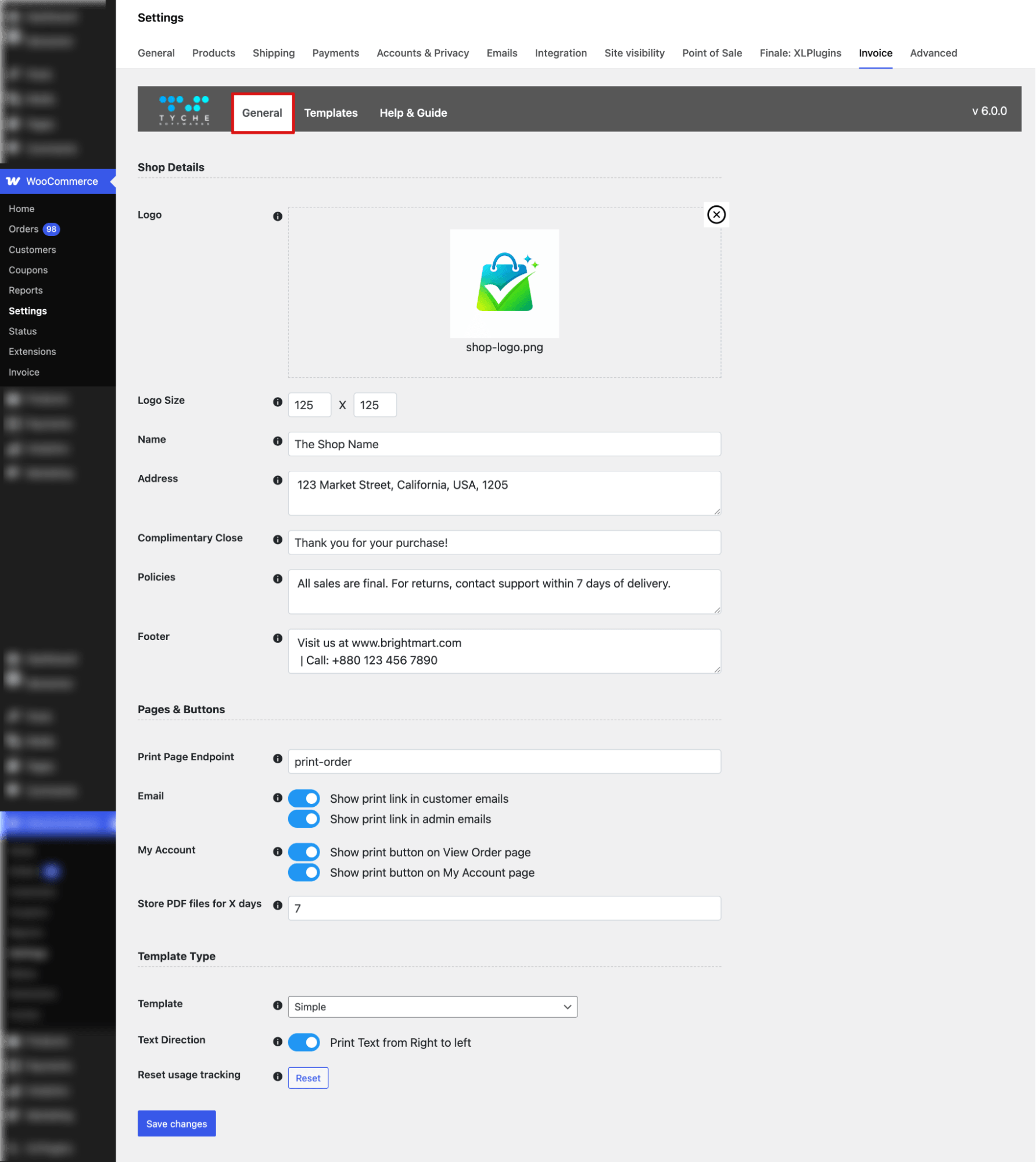Click the Store PDF files days input field
The height and width of the screenshot is (1162, 1036).
click(503, 907)
